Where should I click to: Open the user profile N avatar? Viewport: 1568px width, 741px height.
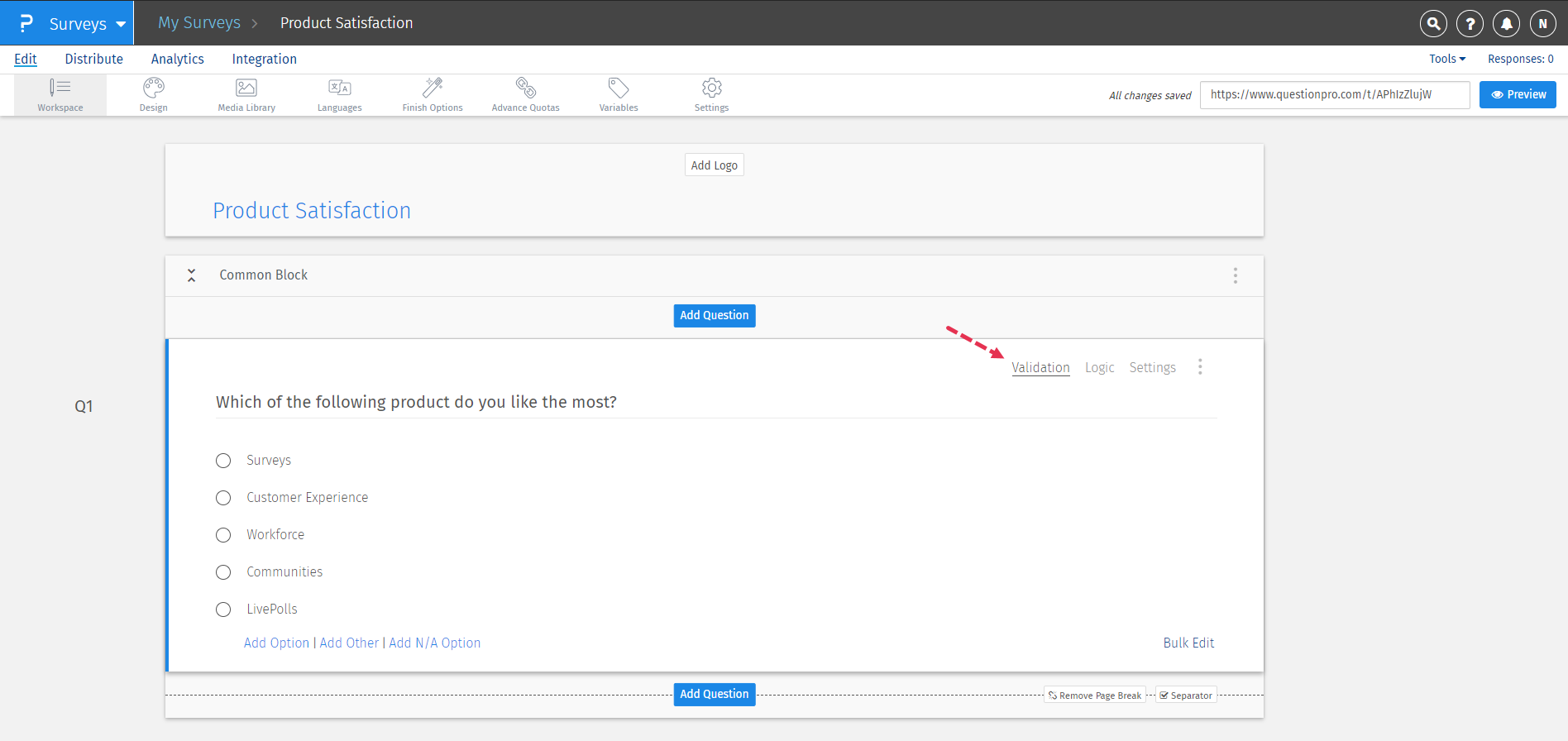1542,24
